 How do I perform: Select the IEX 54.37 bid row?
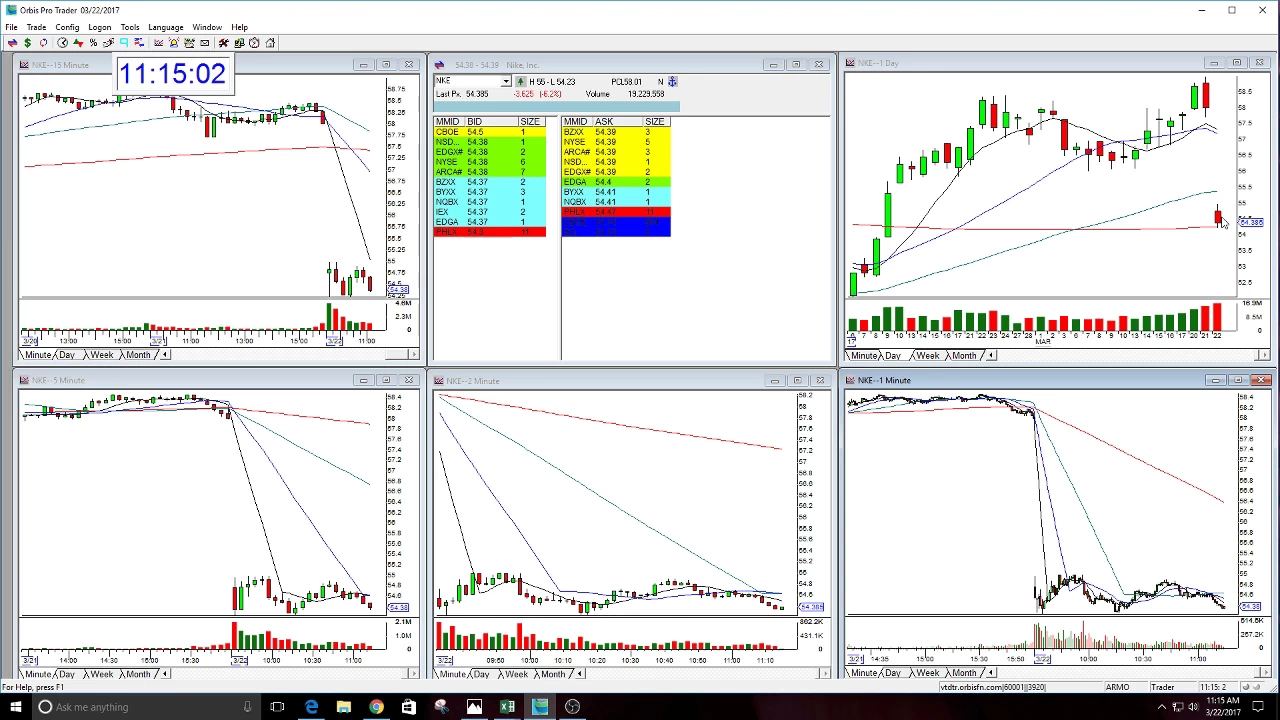[x=490, y=212]
